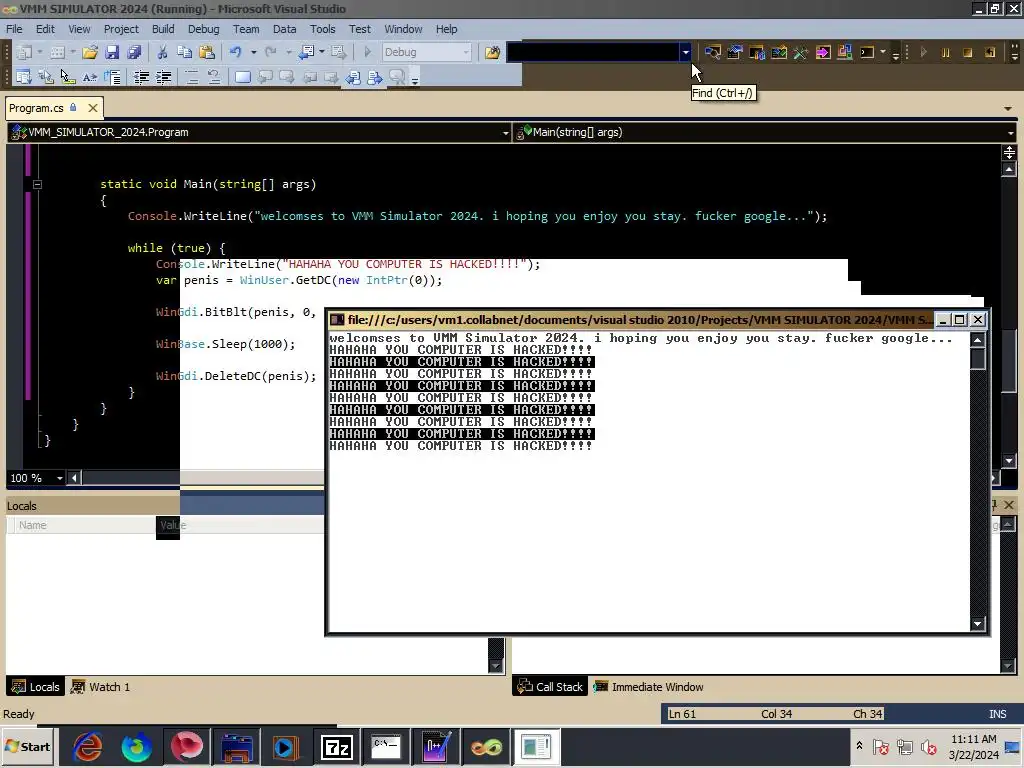
Task: Open the active files tab dropdown
Action: (1008, 108)
